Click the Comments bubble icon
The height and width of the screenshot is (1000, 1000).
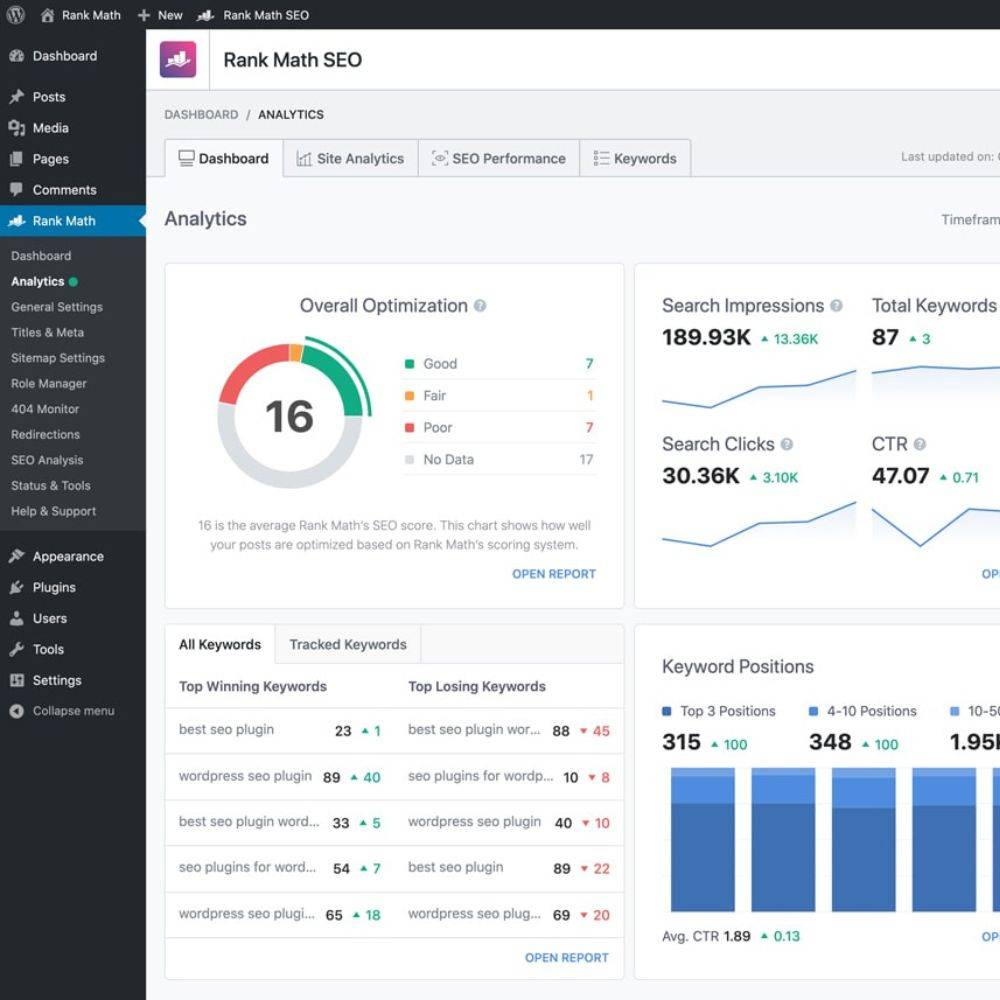tap(17, 189)
